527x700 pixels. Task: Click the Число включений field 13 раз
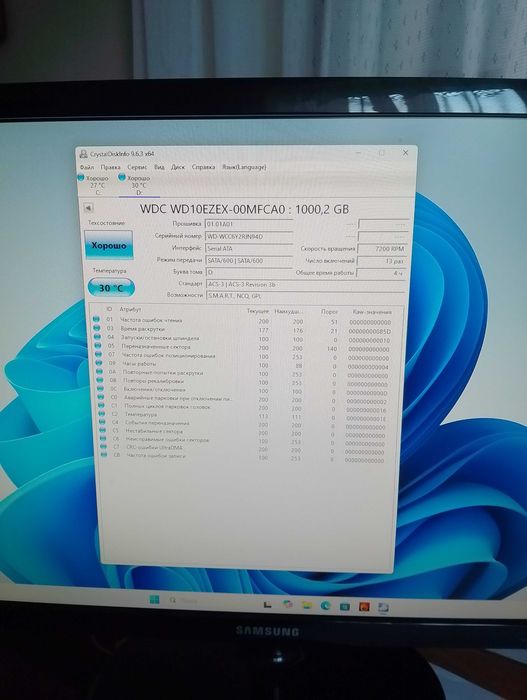click(381, 261)
